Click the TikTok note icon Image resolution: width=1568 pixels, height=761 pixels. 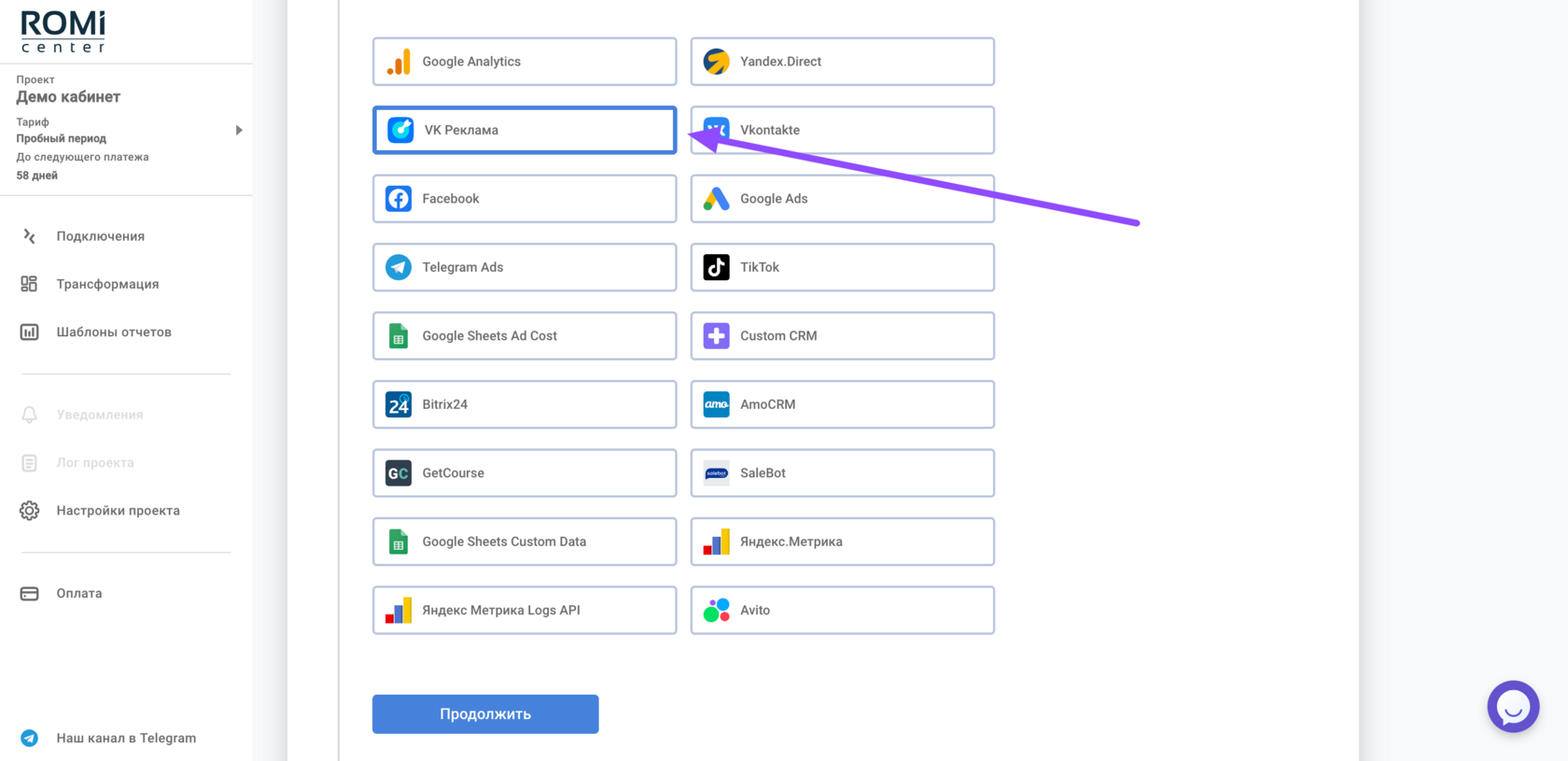click(x=716, y=267)
